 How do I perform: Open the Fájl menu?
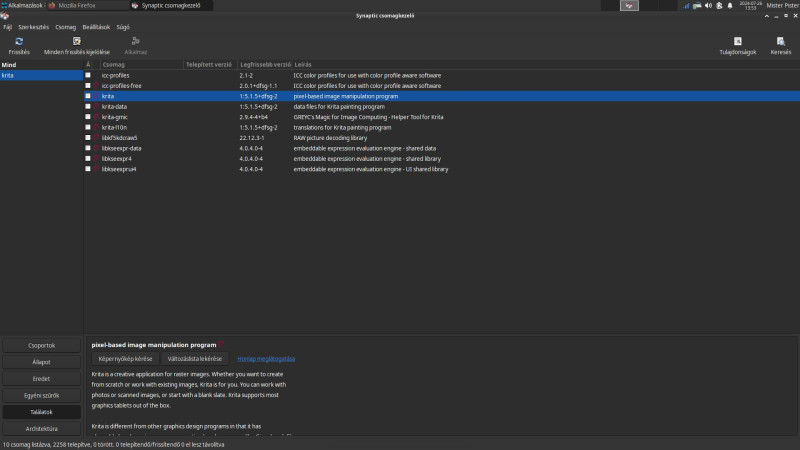point(7,27)
